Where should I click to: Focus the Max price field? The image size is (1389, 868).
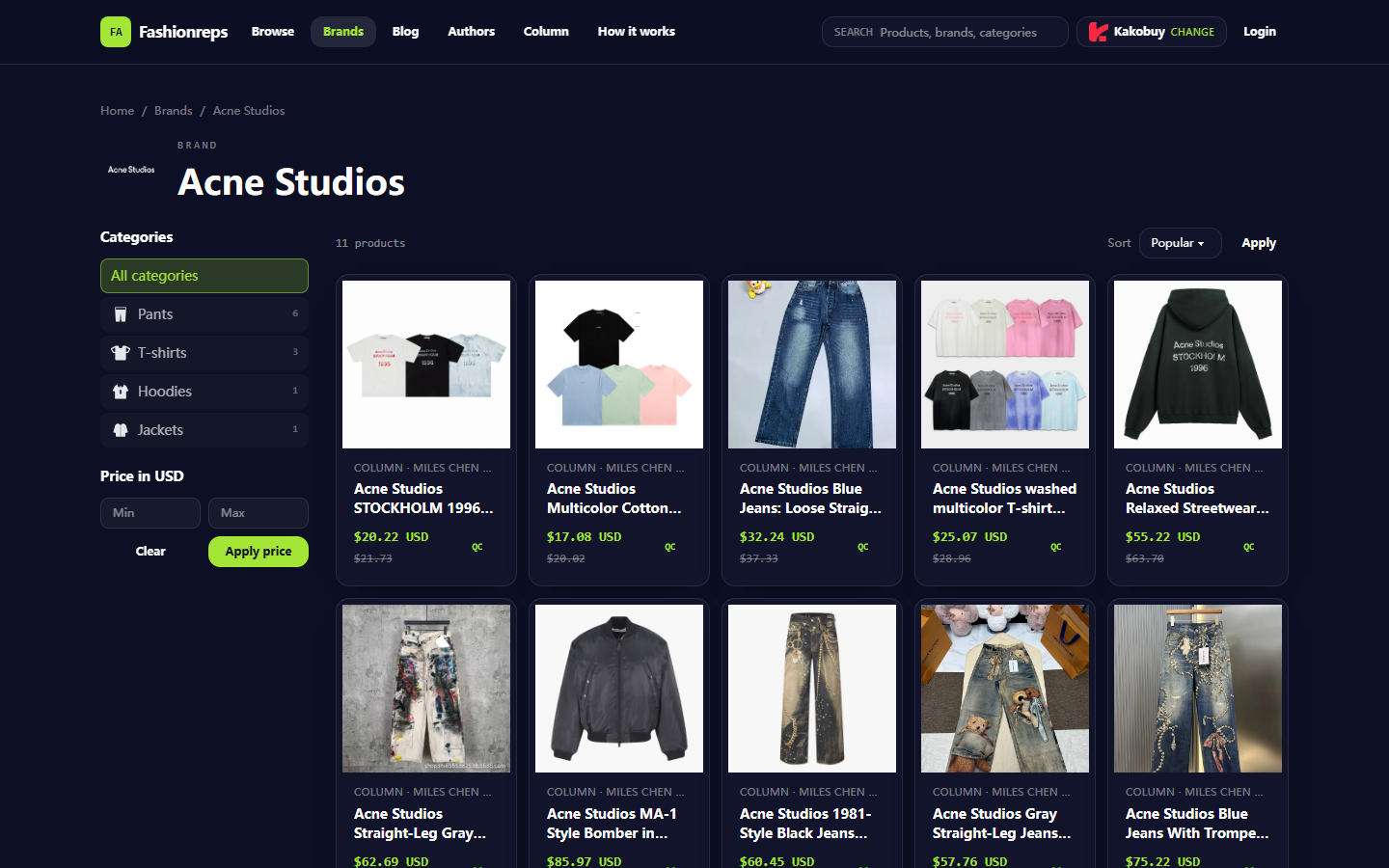click(259, 513)
